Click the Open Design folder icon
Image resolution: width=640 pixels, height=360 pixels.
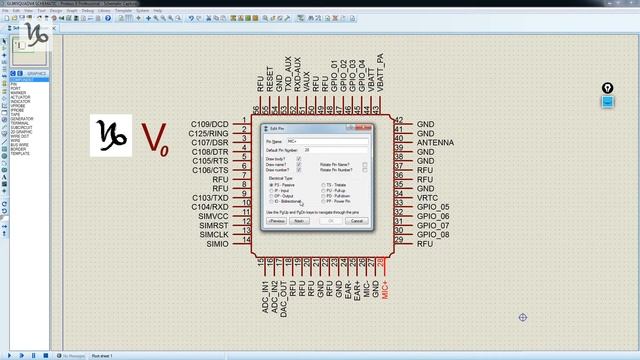click(x=14, y=18)
